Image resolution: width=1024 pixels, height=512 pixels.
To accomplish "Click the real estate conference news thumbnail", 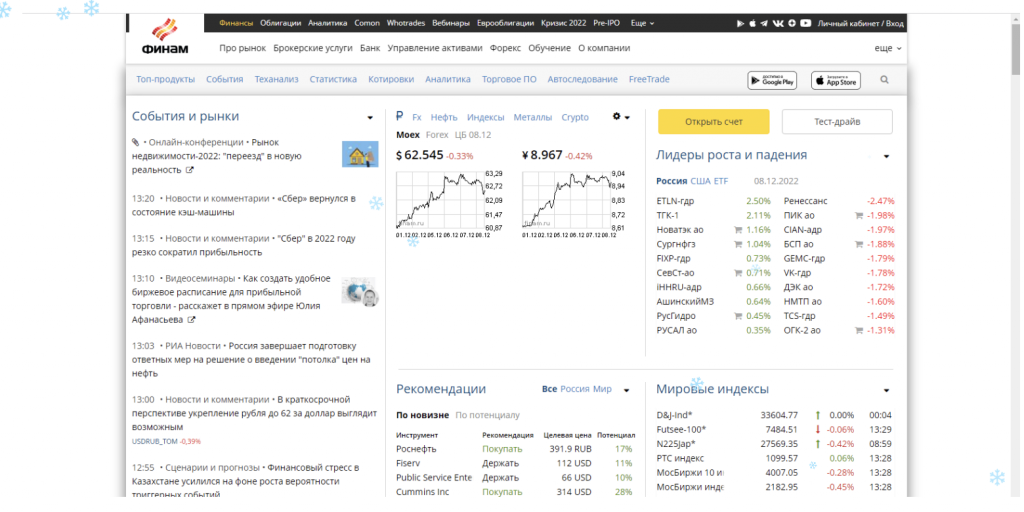I will pos(359,154).
